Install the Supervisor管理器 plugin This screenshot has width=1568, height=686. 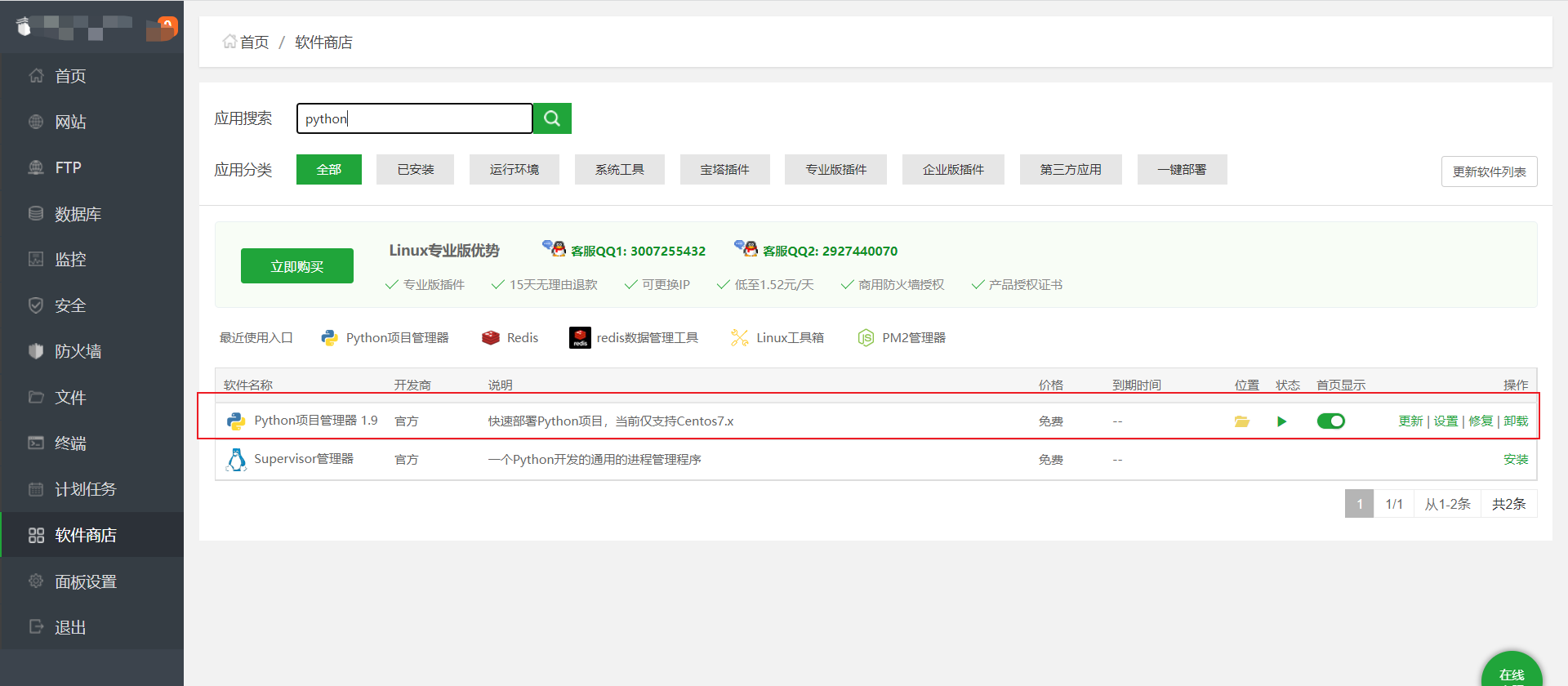pyautogui.click(x=1515, y=460)
